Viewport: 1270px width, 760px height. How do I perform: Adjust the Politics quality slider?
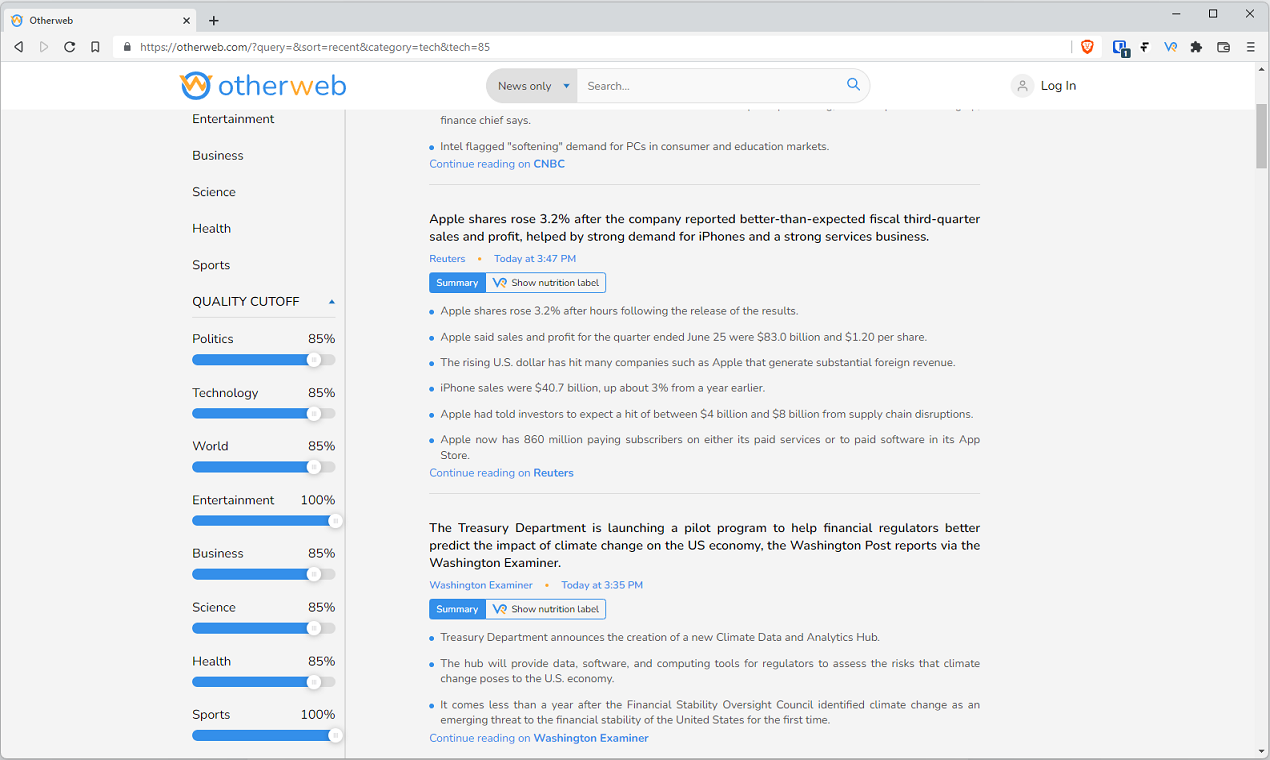coord(314,360)
